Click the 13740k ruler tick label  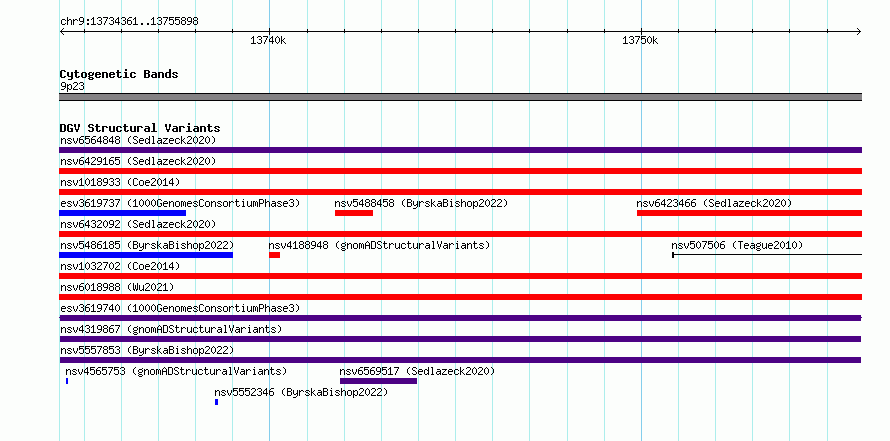pyautogui.click(x=268, y=40)
